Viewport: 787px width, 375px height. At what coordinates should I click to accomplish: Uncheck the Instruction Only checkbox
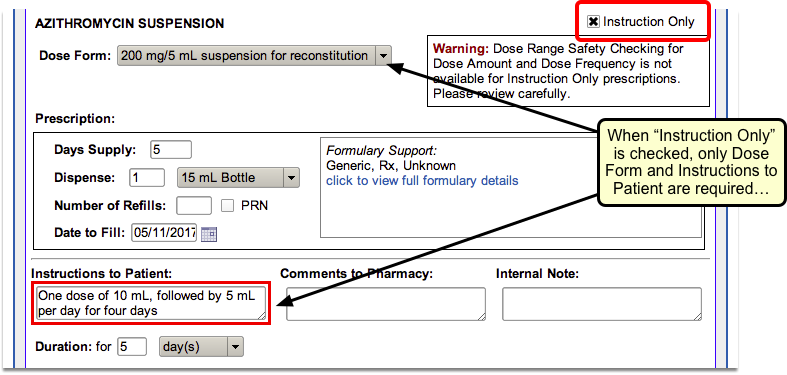coord(593,22)
